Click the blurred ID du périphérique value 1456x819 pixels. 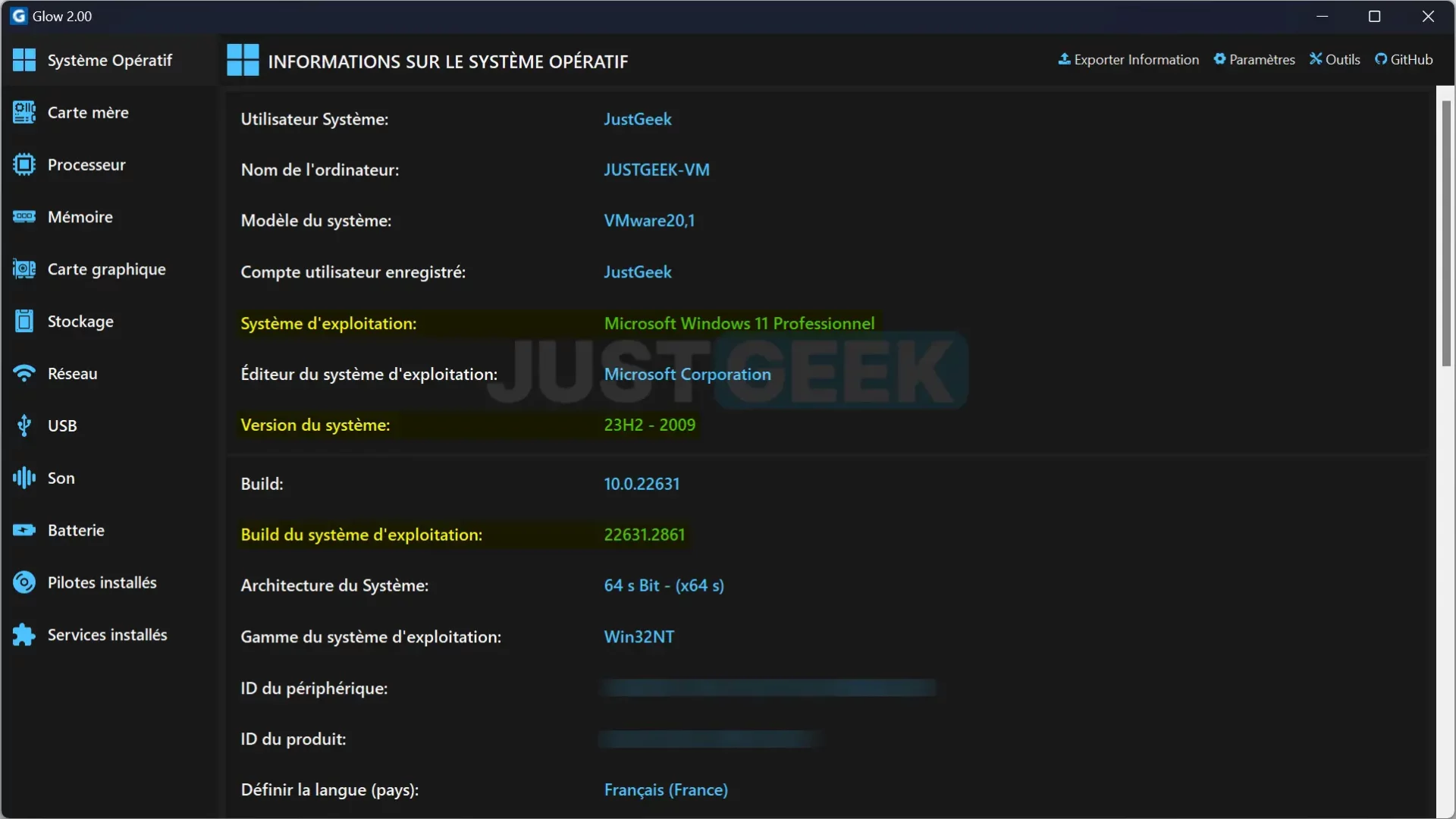769,688
